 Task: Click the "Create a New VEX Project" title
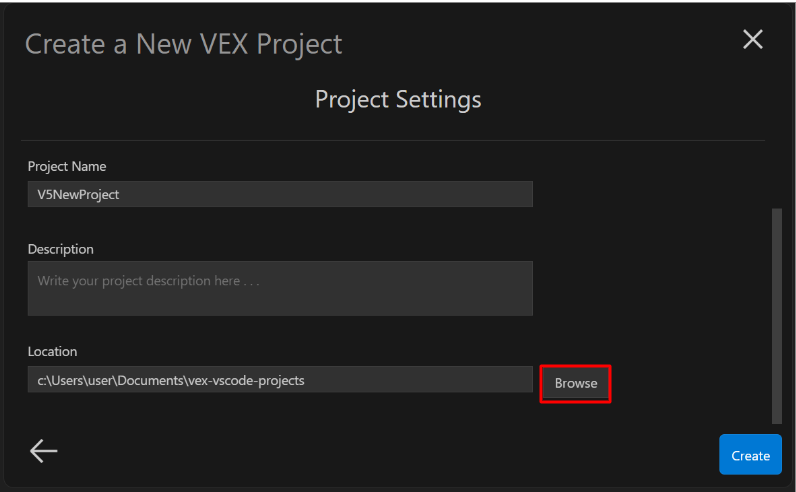tap(183, 44)
